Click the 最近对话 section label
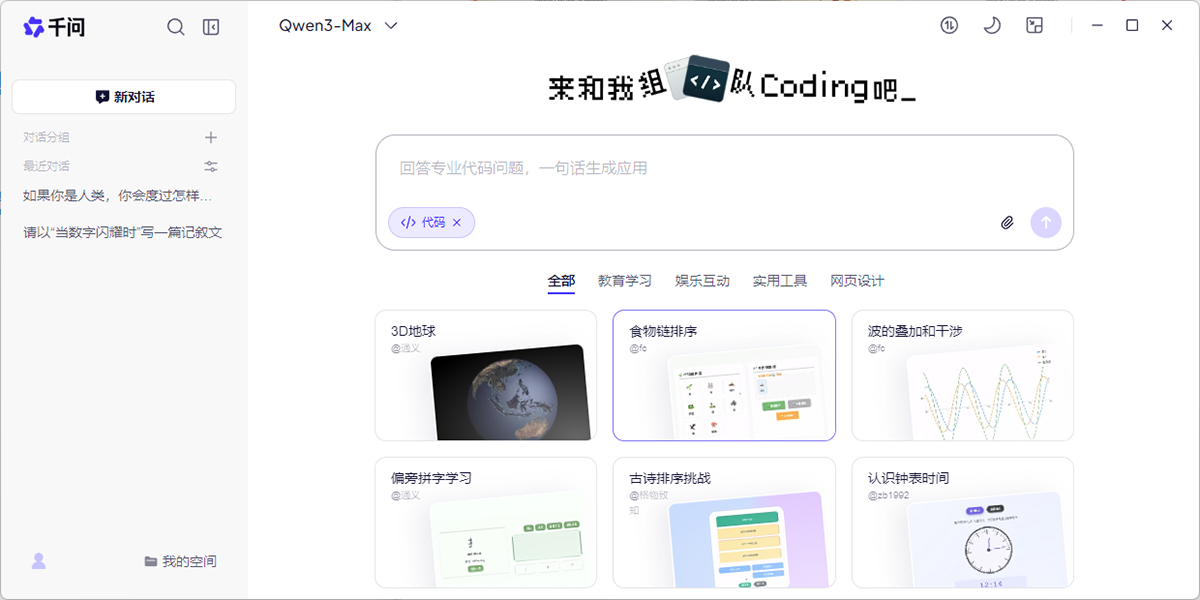Viewport: 1200px width, 600px height. (47, 166)
